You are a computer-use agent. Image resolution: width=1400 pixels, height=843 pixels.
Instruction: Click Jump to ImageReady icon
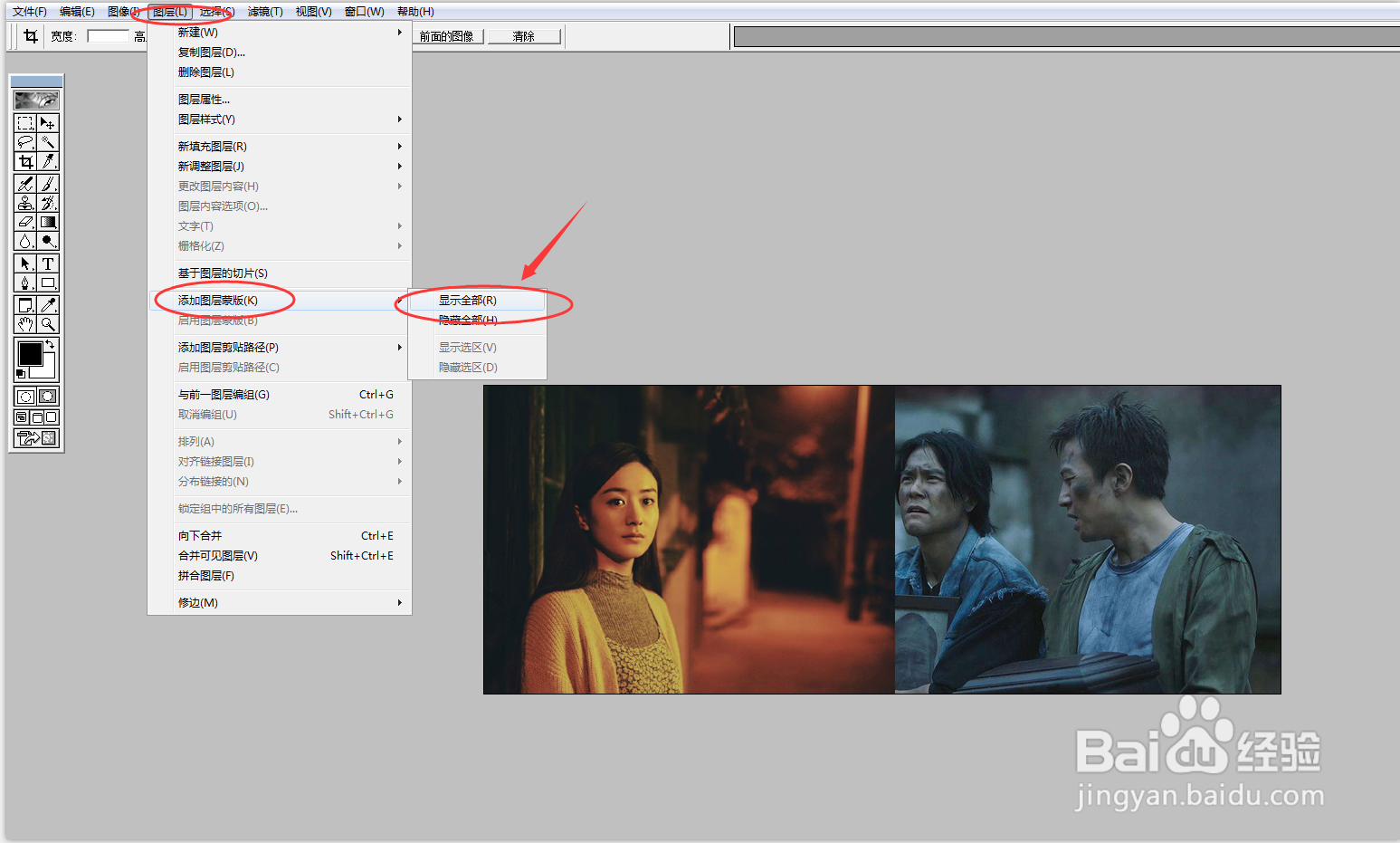coord(37,438)
